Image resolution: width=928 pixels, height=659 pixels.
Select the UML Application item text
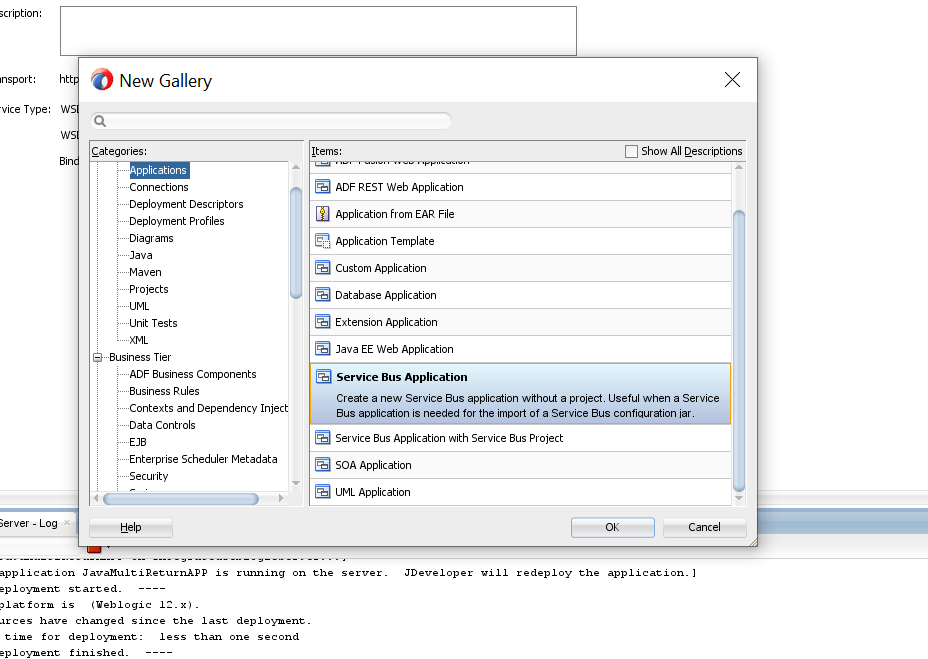coord(373,493)
